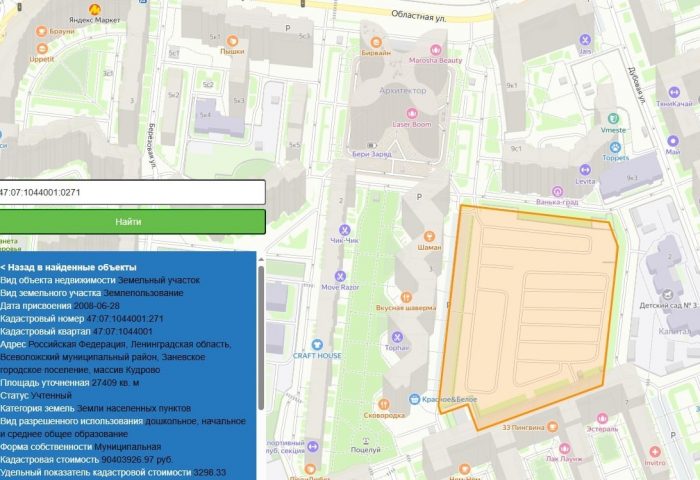The image size is (700, 480).
Task: Click the Levita studio icon
Action: pyautogui.click(x=586, y=170)
